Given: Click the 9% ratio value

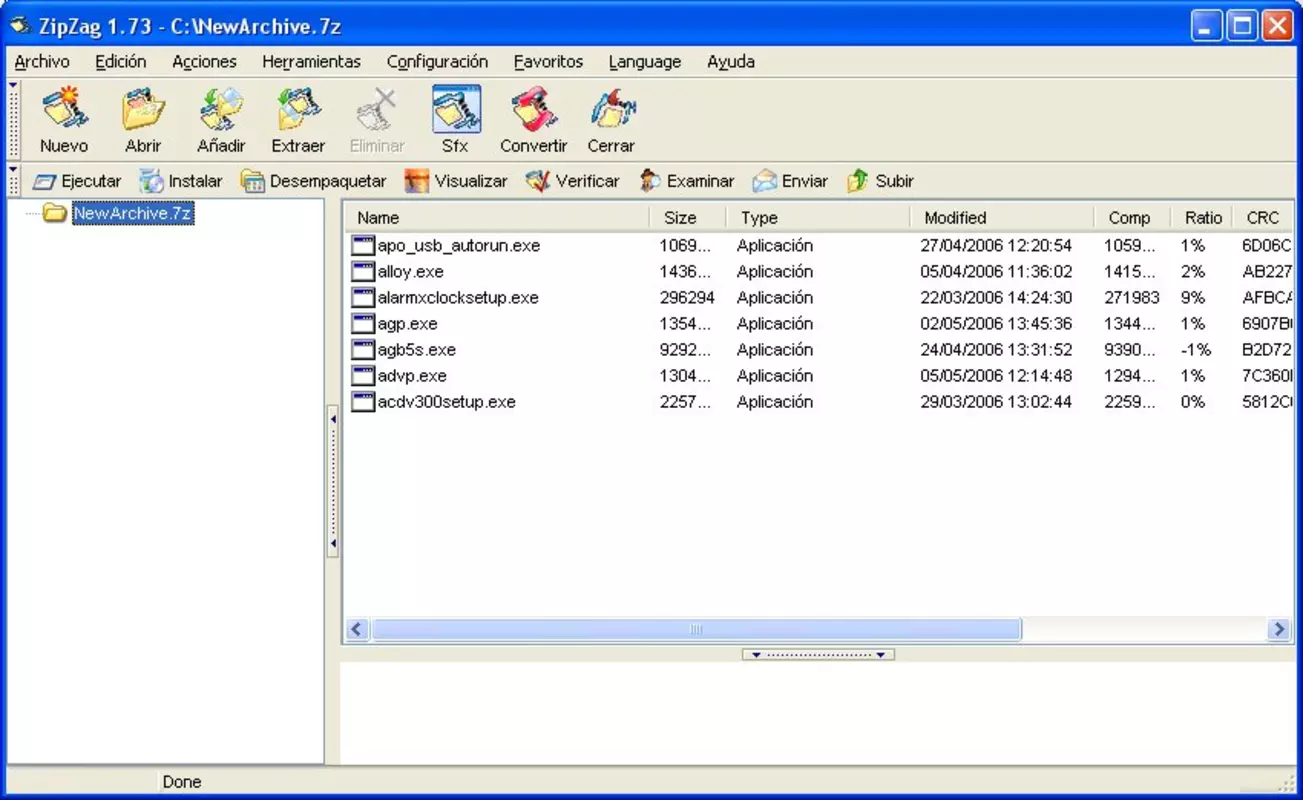Looking at the screenshot, I should pyautogui.click(x=1193, y=298).
